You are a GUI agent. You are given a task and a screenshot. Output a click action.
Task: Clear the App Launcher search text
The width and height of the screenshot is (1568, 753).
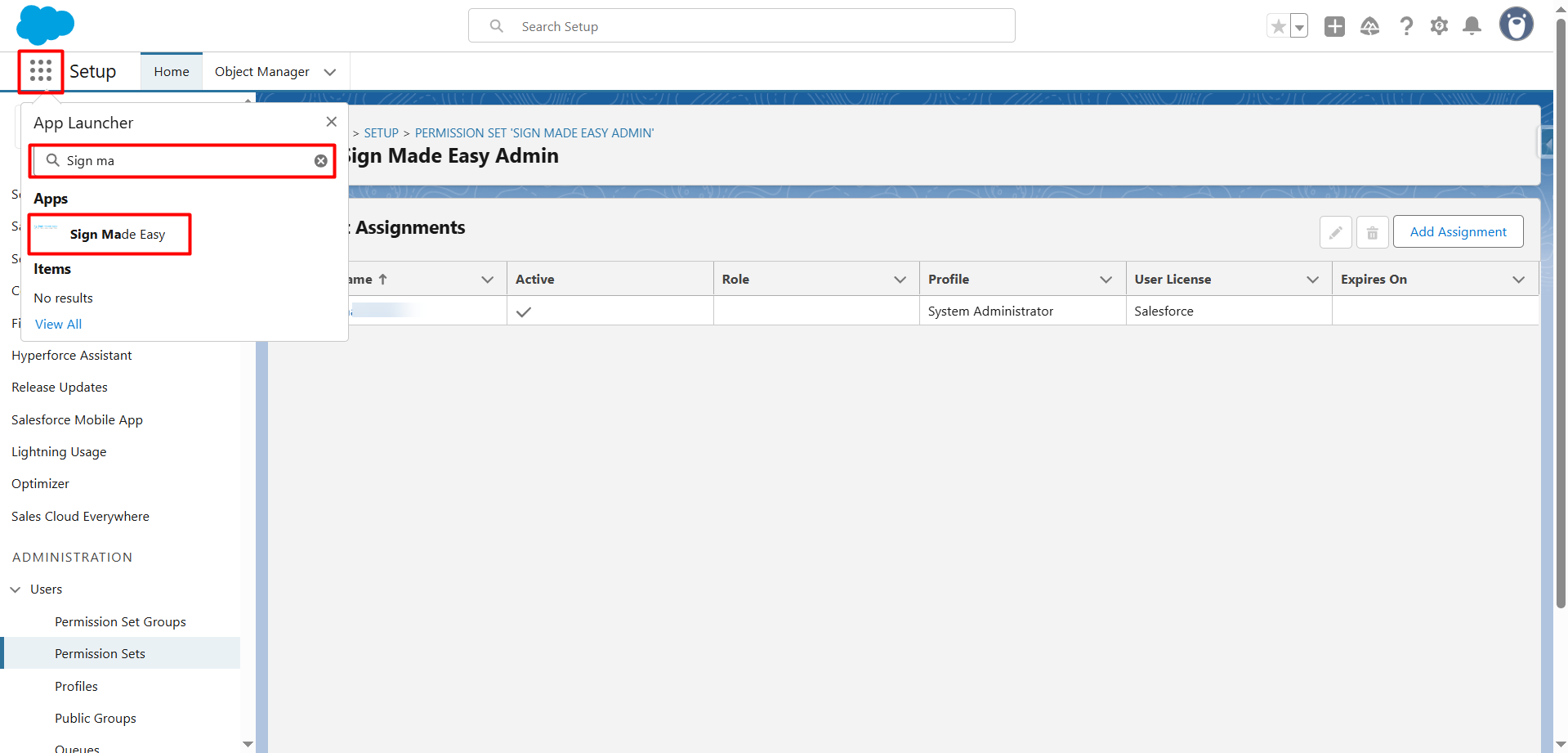pyautogui.click(x=321, y=161)
